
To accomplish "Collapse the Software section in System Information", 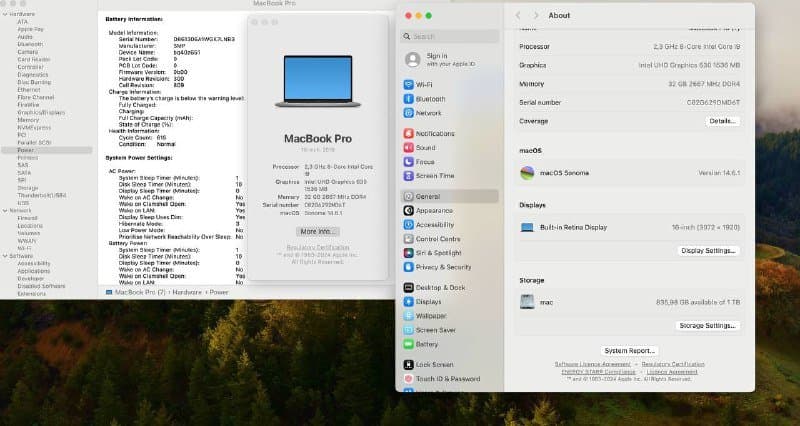I will pyautogui.click(x=5, y=256).
